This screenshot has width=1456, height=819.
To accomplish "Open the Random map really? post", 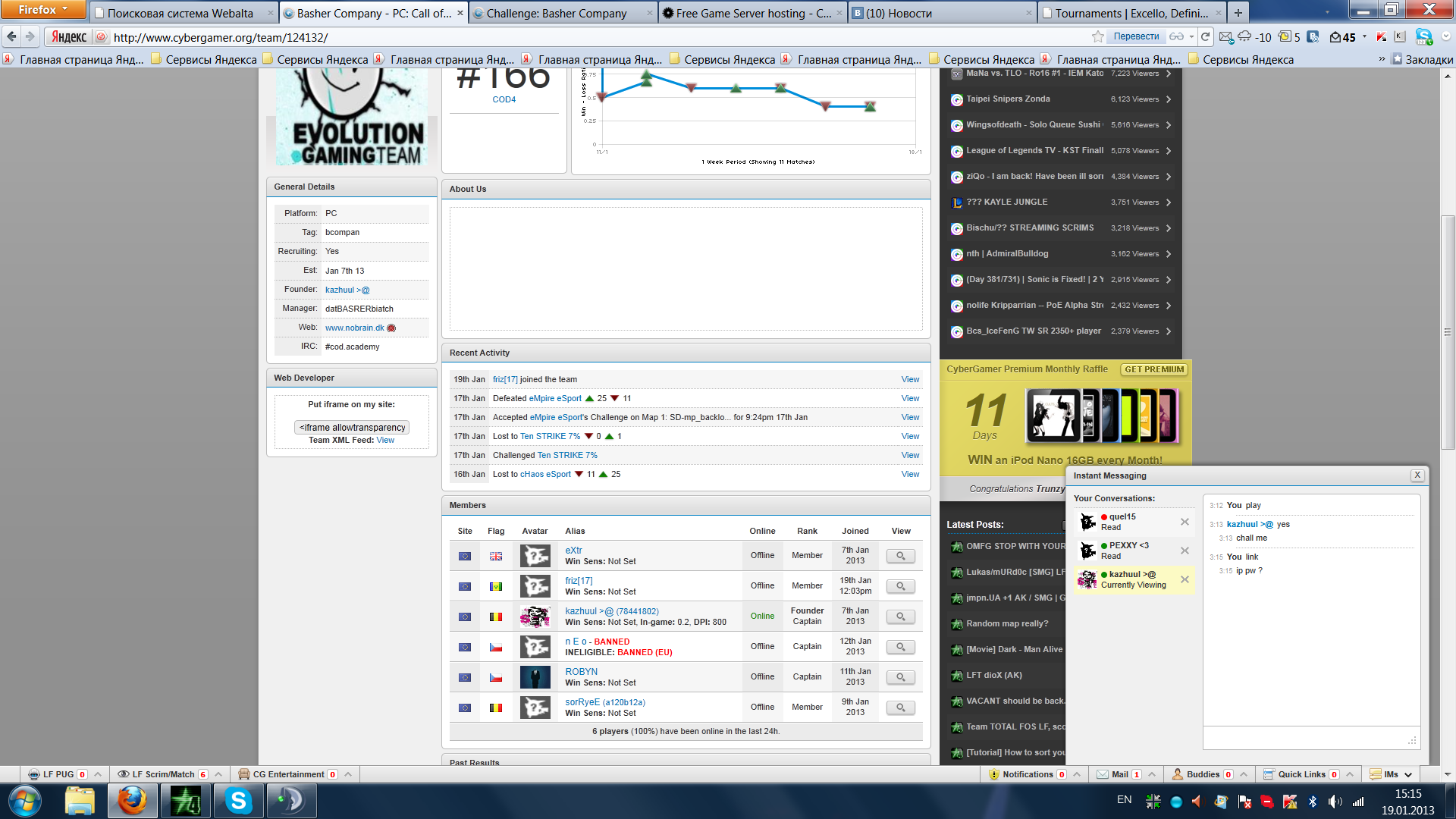I will click(x=1007, y=623).
